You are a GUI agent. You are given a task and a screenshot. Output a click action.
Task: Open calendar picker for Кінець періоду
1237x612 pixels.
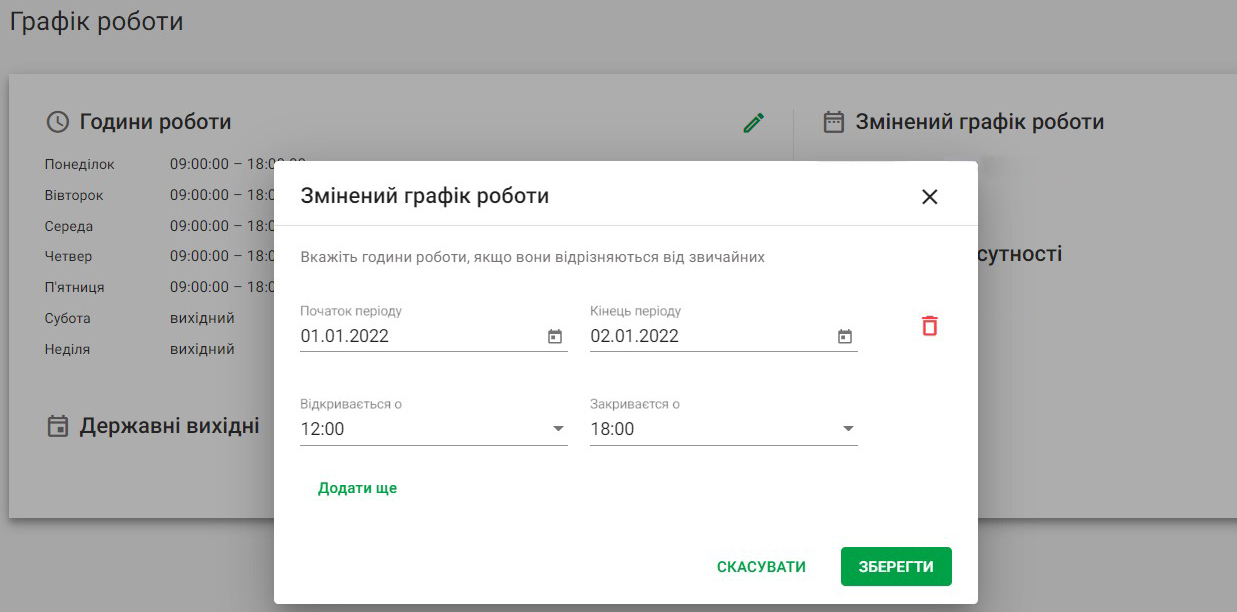click(845, 337)
